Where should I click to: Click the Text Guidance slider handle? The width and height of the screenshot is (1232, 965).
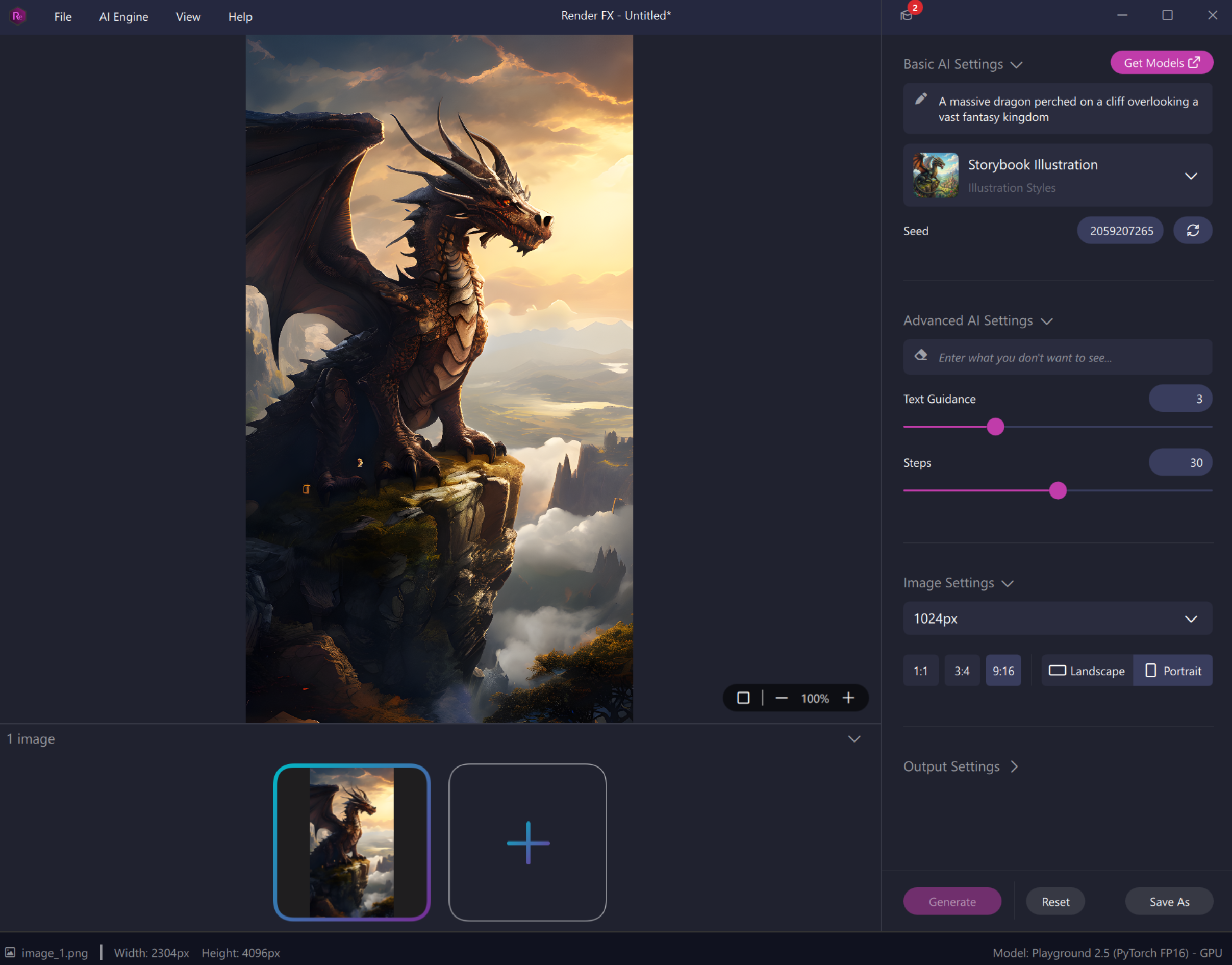[995, 427]
